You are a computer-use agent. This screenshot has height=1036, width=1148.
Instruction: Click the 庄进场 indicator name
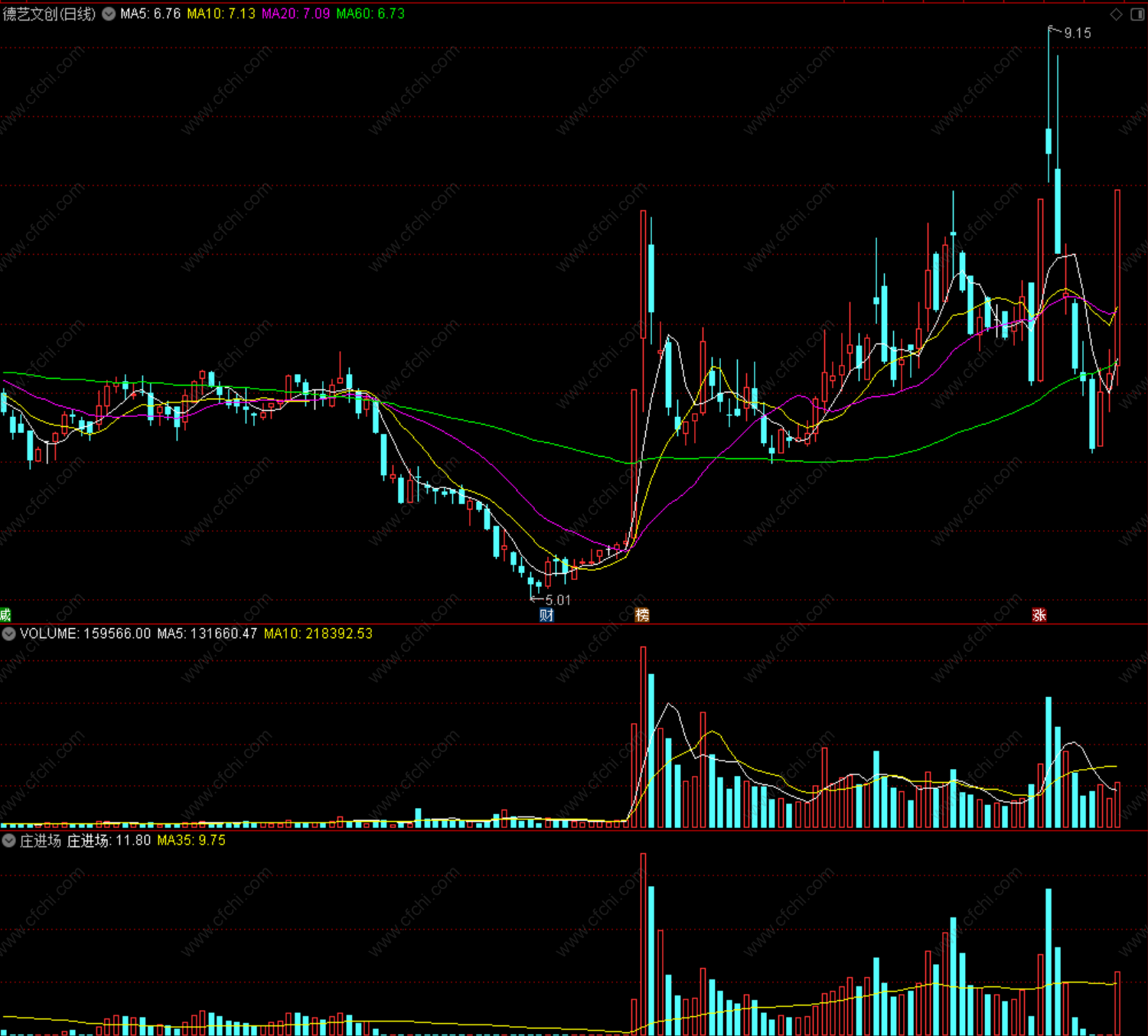[41, 840]
